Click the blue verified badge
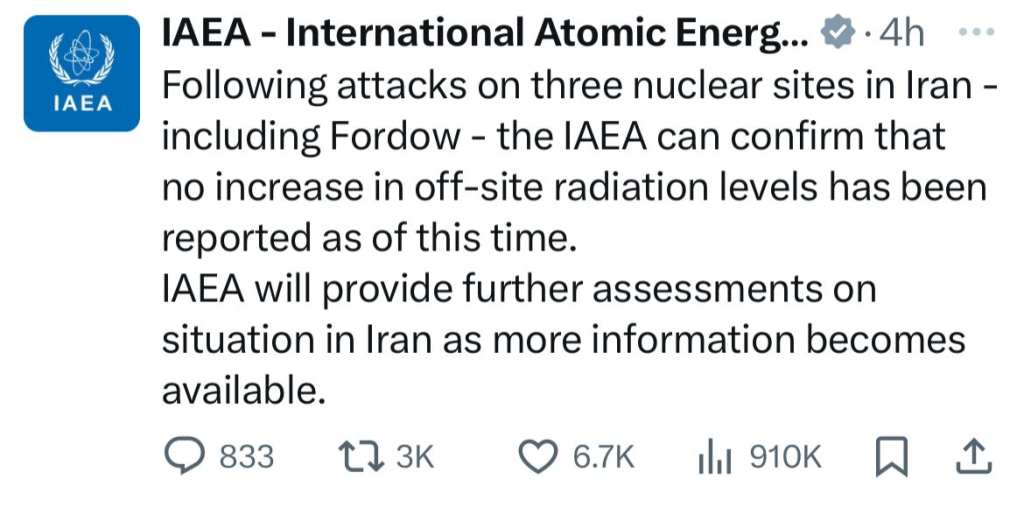Screen dimensions: 1024x529 pyautogui.click(x=838, y=32)
